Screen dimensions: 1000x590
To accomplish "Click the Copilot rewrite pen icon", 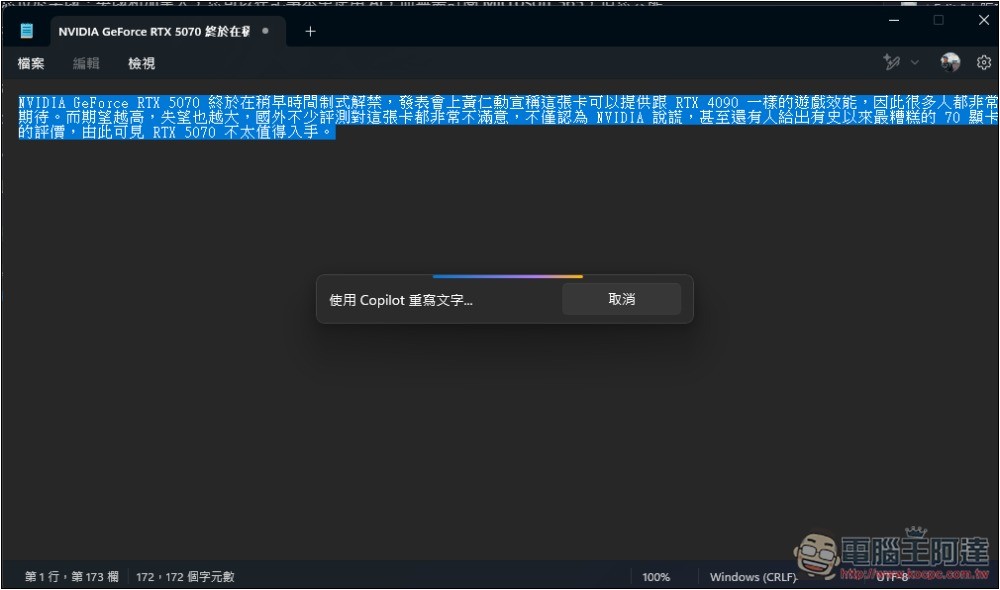I will coord(892,62).
